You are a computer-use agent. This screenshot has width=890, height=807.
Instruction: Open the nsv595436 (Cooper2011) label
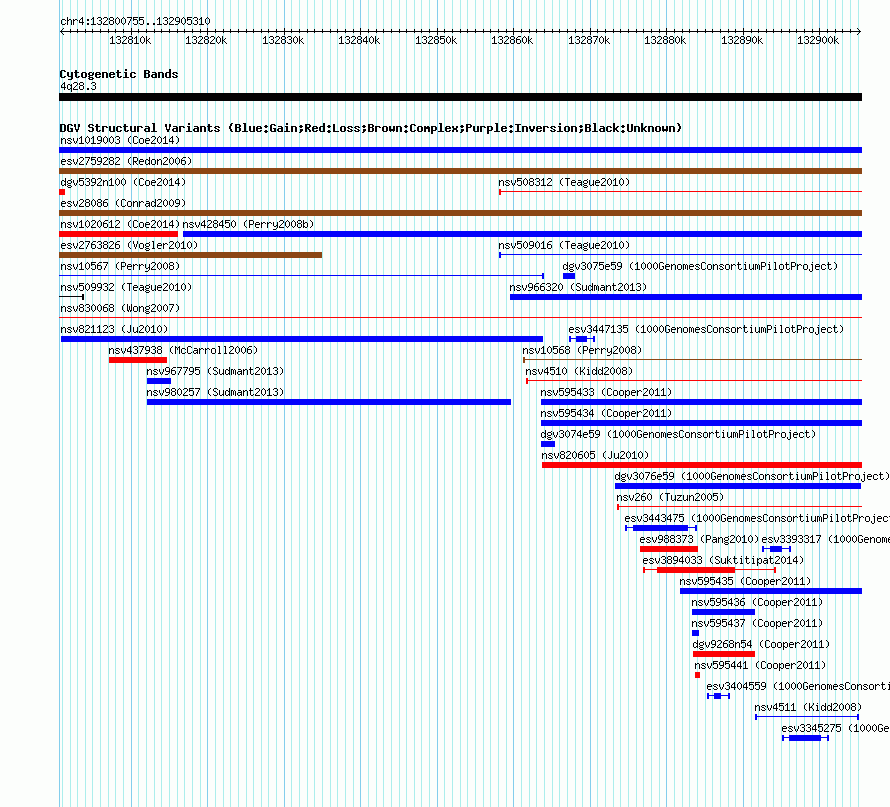(x=757, y=602)
